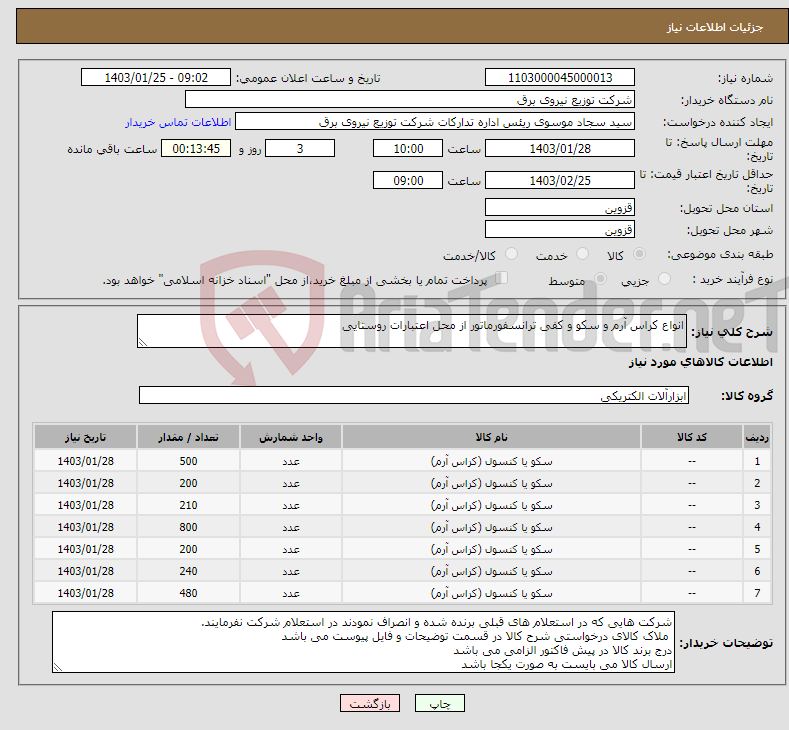Screen dimensions: 789x730
Task: Click the تاریخ نیاز column header
Action: (x=86, y=437)
